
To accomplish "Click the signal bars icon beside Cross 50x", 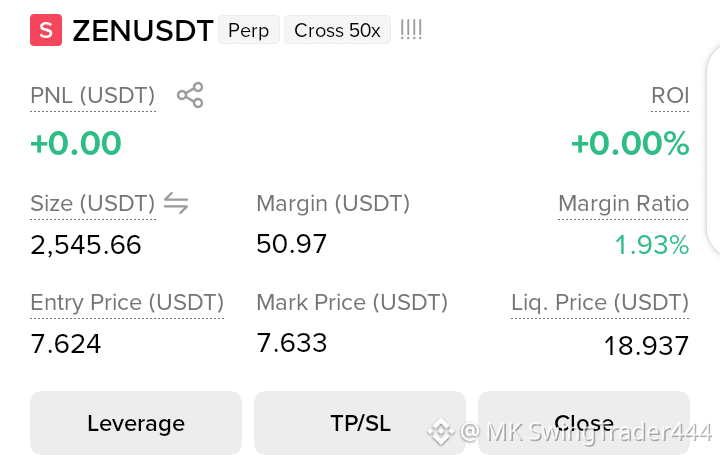I will (x=411, y=30).
